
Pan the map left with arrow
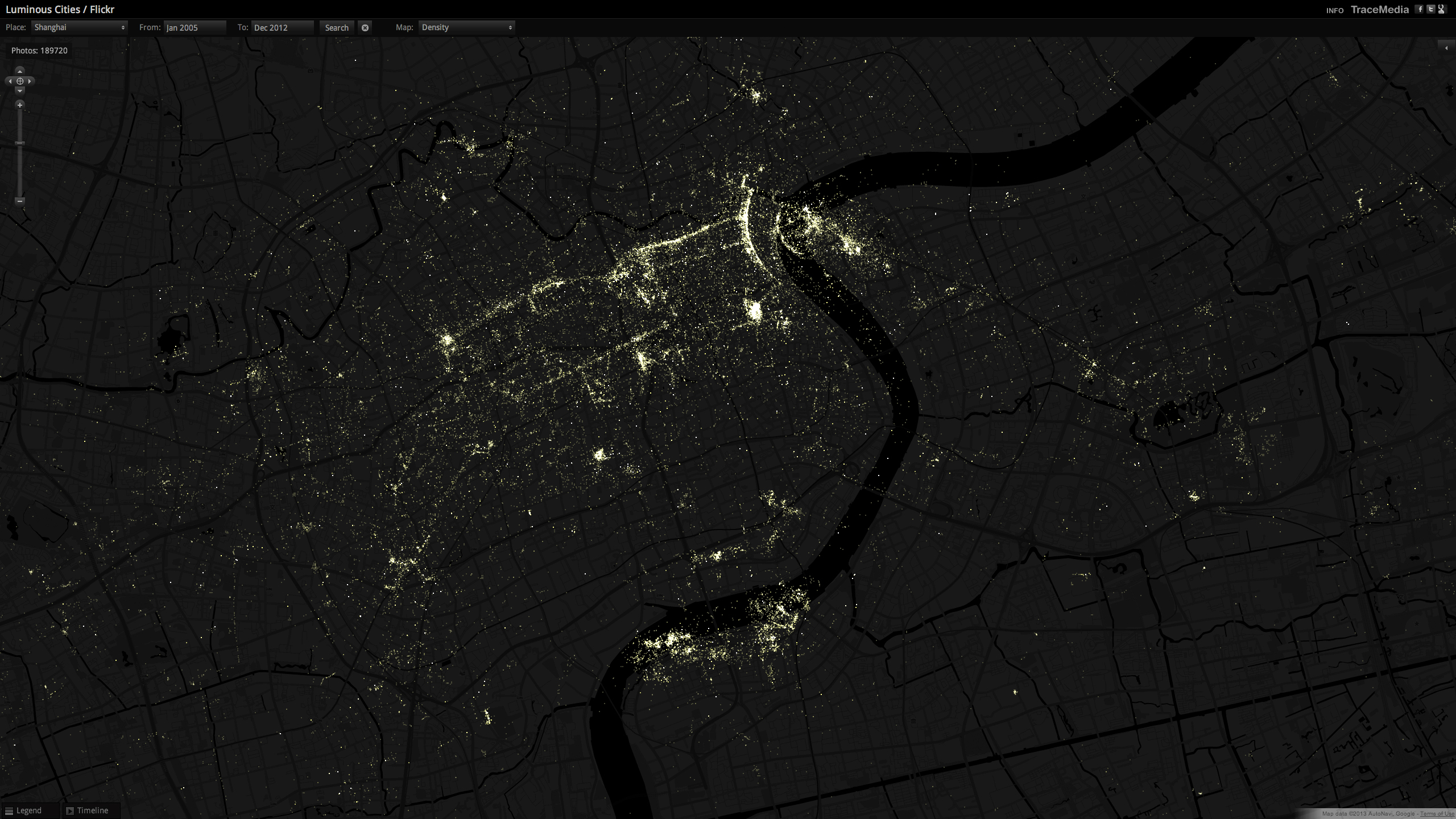pyautogui.click(x=10, y=81)
